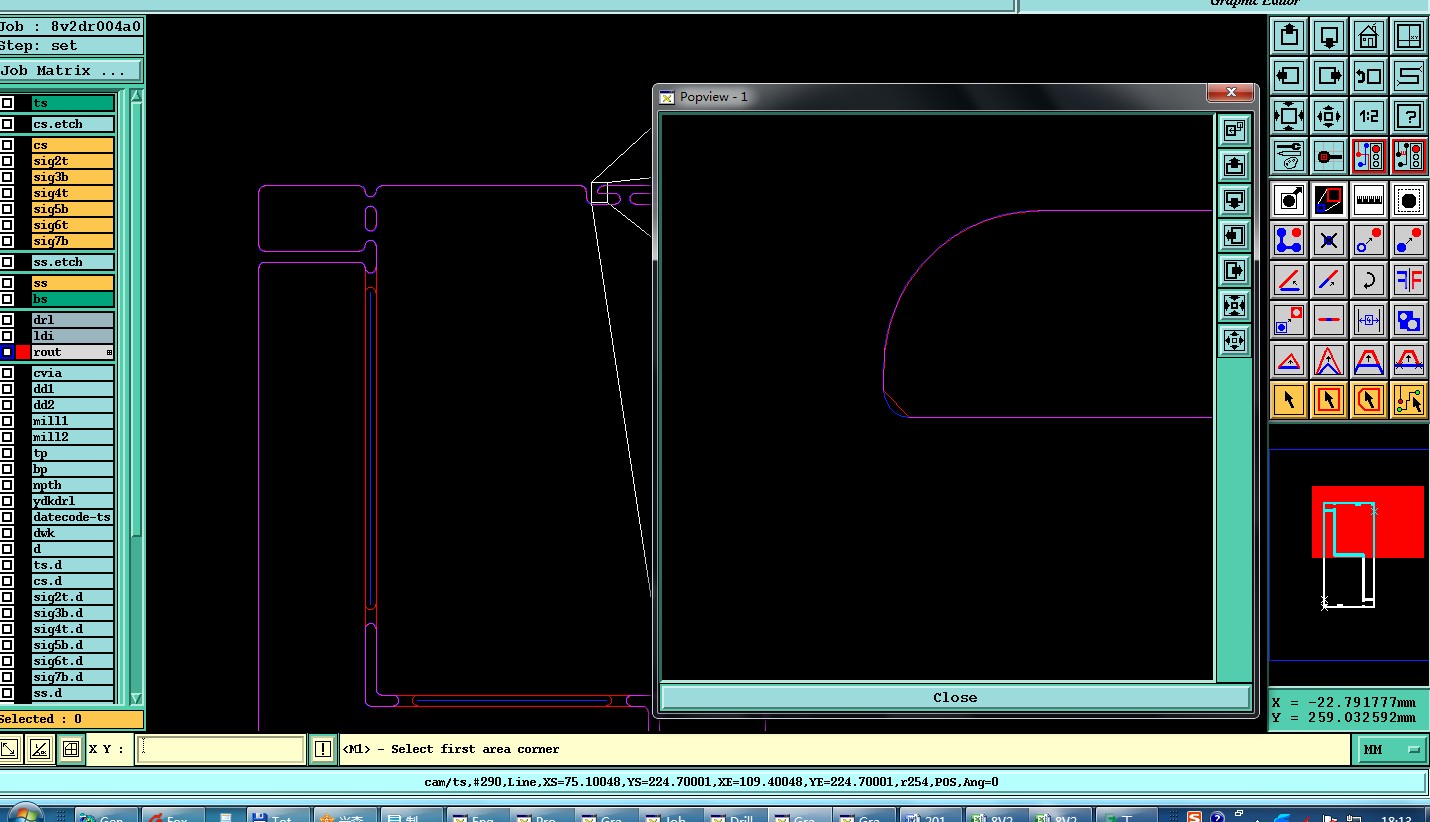Viewport: 1430px width, 822px height.
Task: Open the wrench and palette graphic control icon
Action: (1289, 156)
